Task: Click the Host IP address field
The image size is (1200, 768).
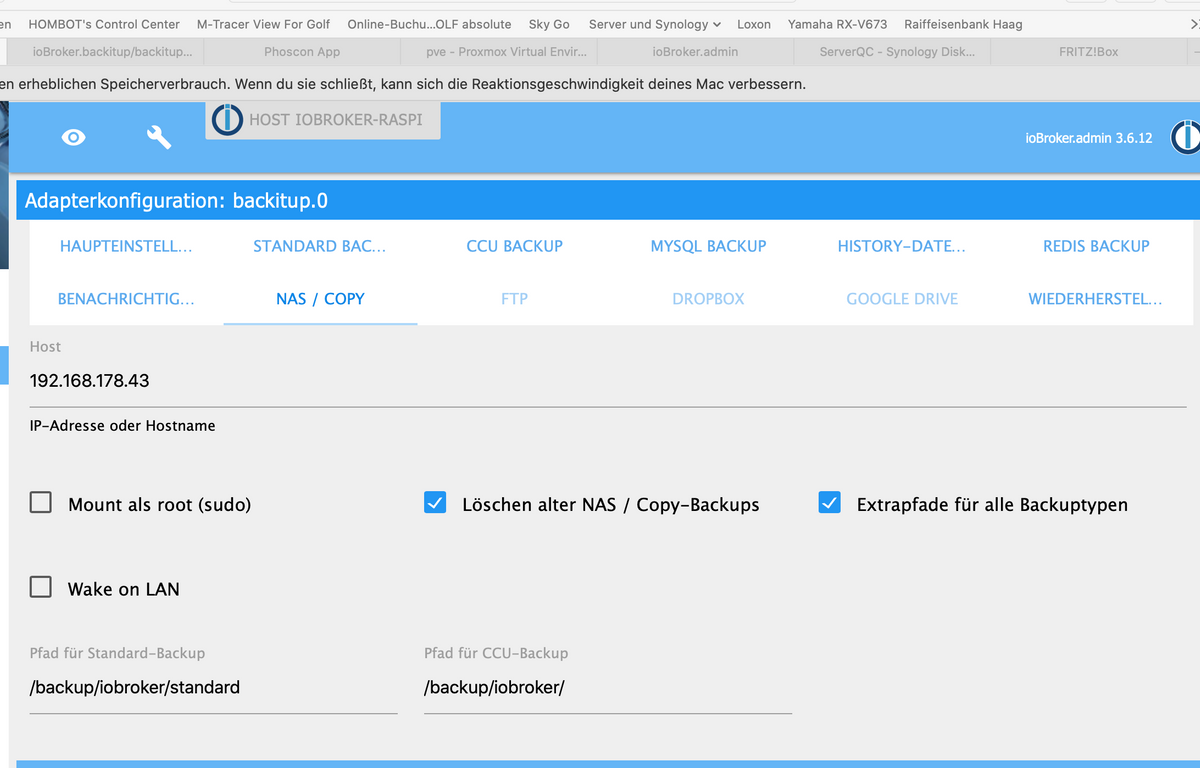Action: click(608, 381)
